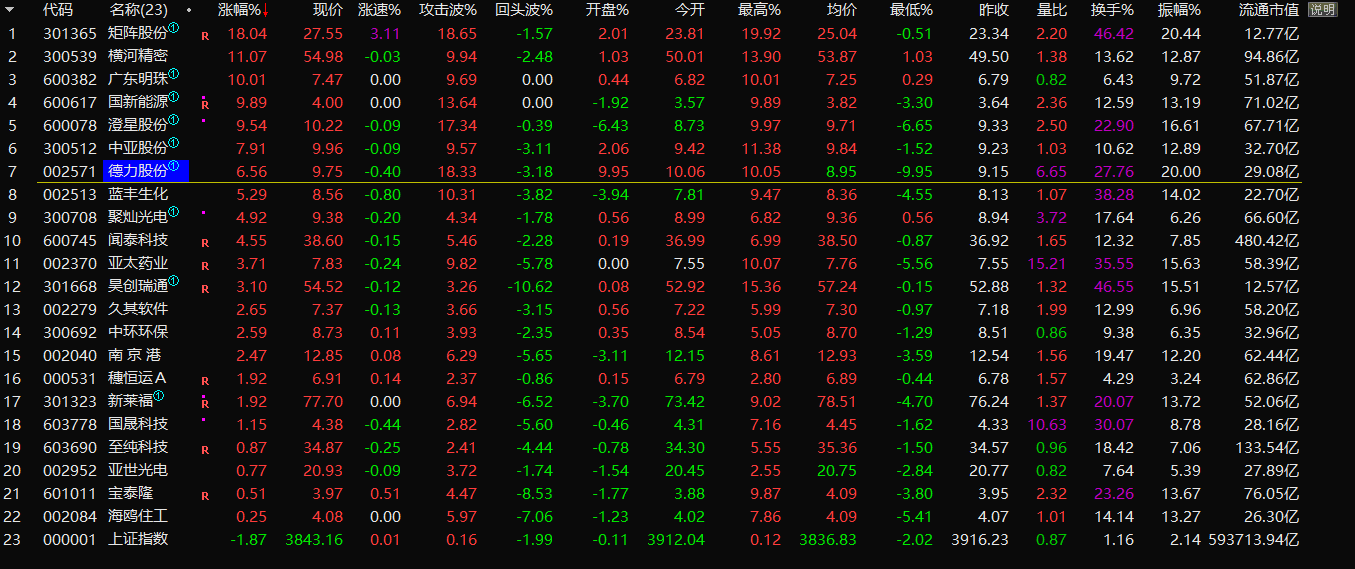
Task: Sort by the 现价 column header
Action: (x=328, y=10)
